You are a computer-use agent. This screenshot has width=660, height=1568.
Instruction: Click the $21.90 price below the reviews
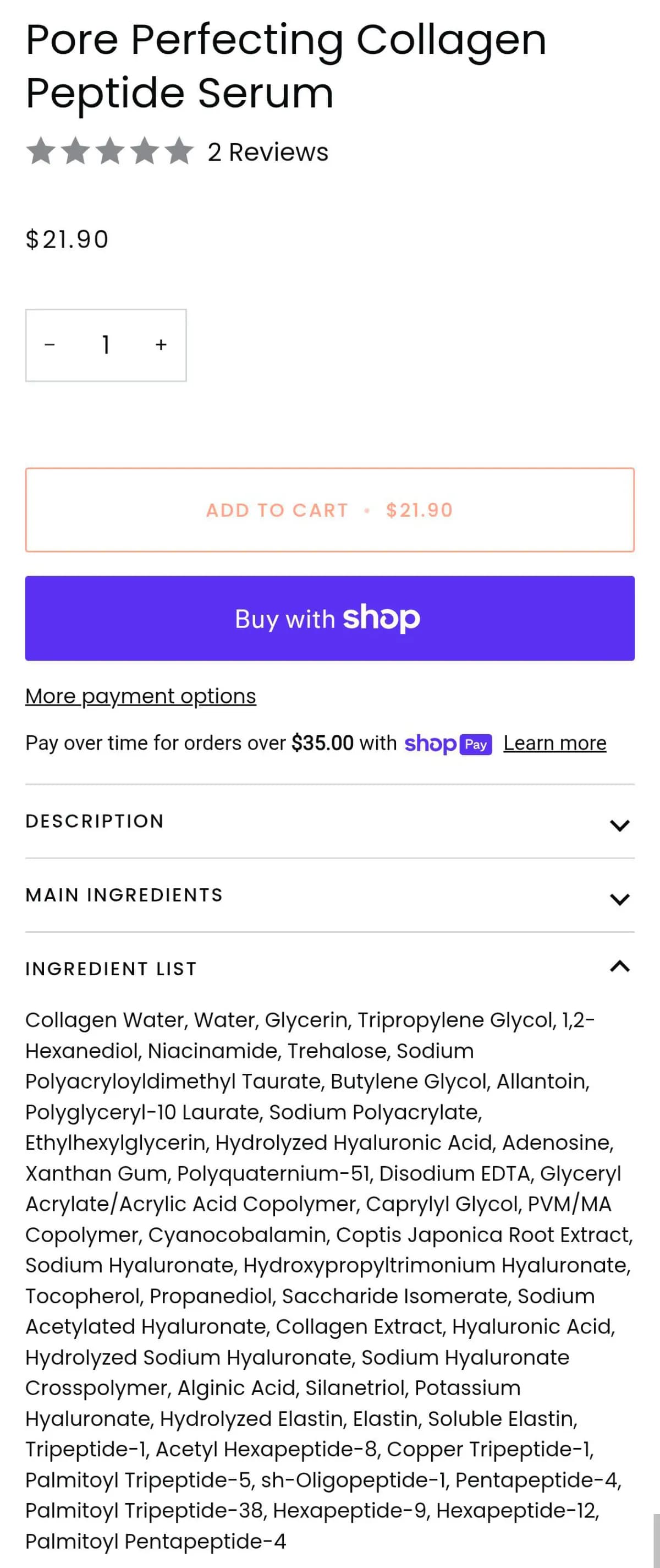click(x=67, y=239)
